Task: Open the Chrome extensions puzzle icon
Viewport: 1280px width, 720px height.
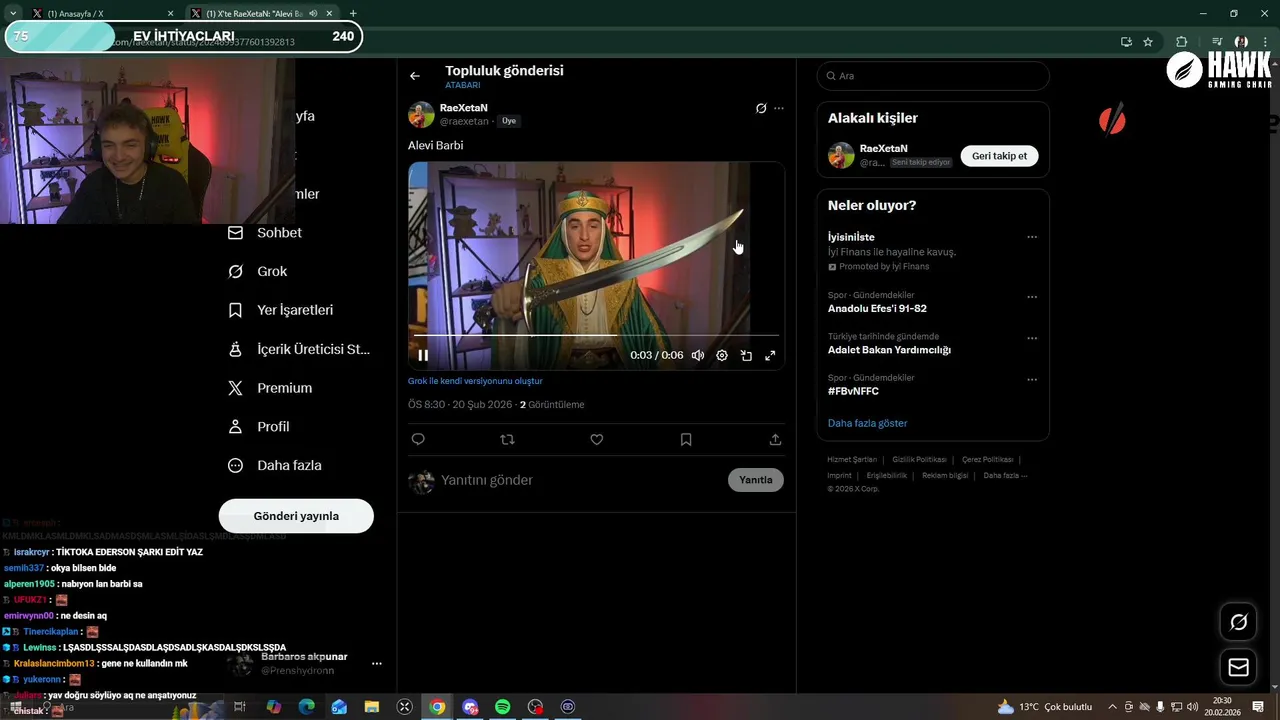Action: [x=1182, y=42]
